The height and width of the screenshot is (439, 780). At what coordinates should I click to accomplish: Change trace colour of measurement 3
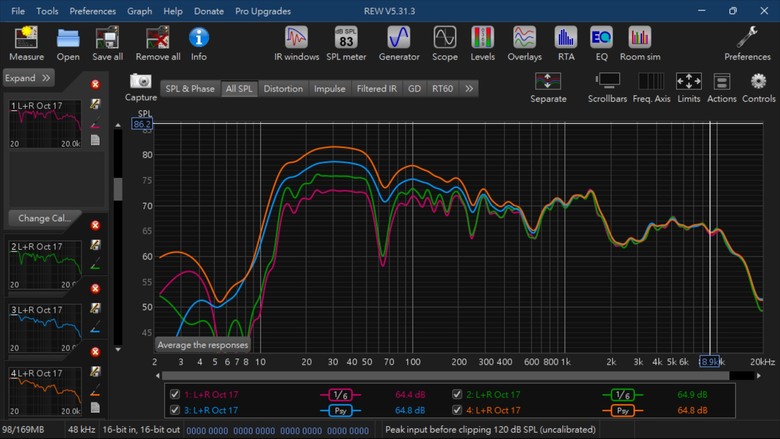[95, 327]
